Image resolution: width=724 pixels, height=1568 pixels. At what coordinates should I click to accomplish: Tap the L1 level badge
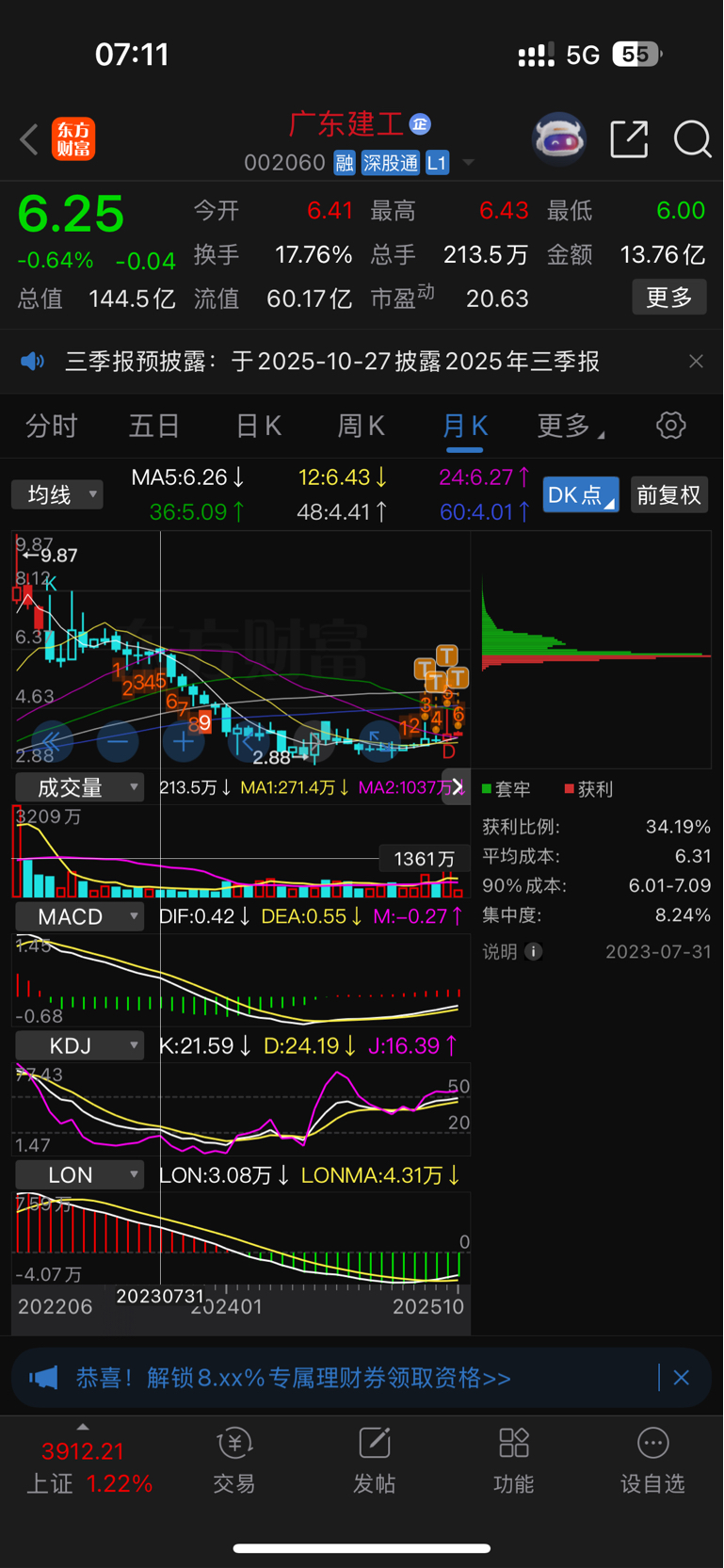(437, 163)
